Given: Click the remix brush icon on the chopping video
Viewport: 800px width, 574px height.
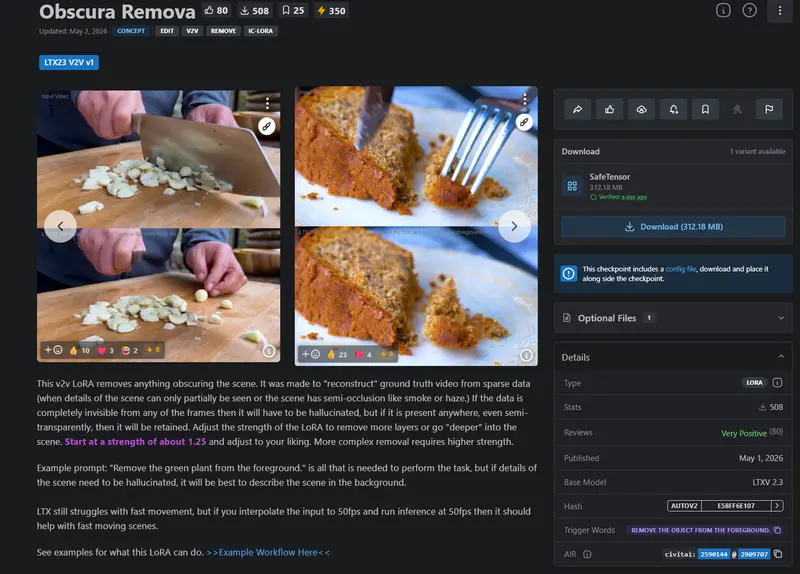Looking at the screenshot, I should [x=267, y=126].
